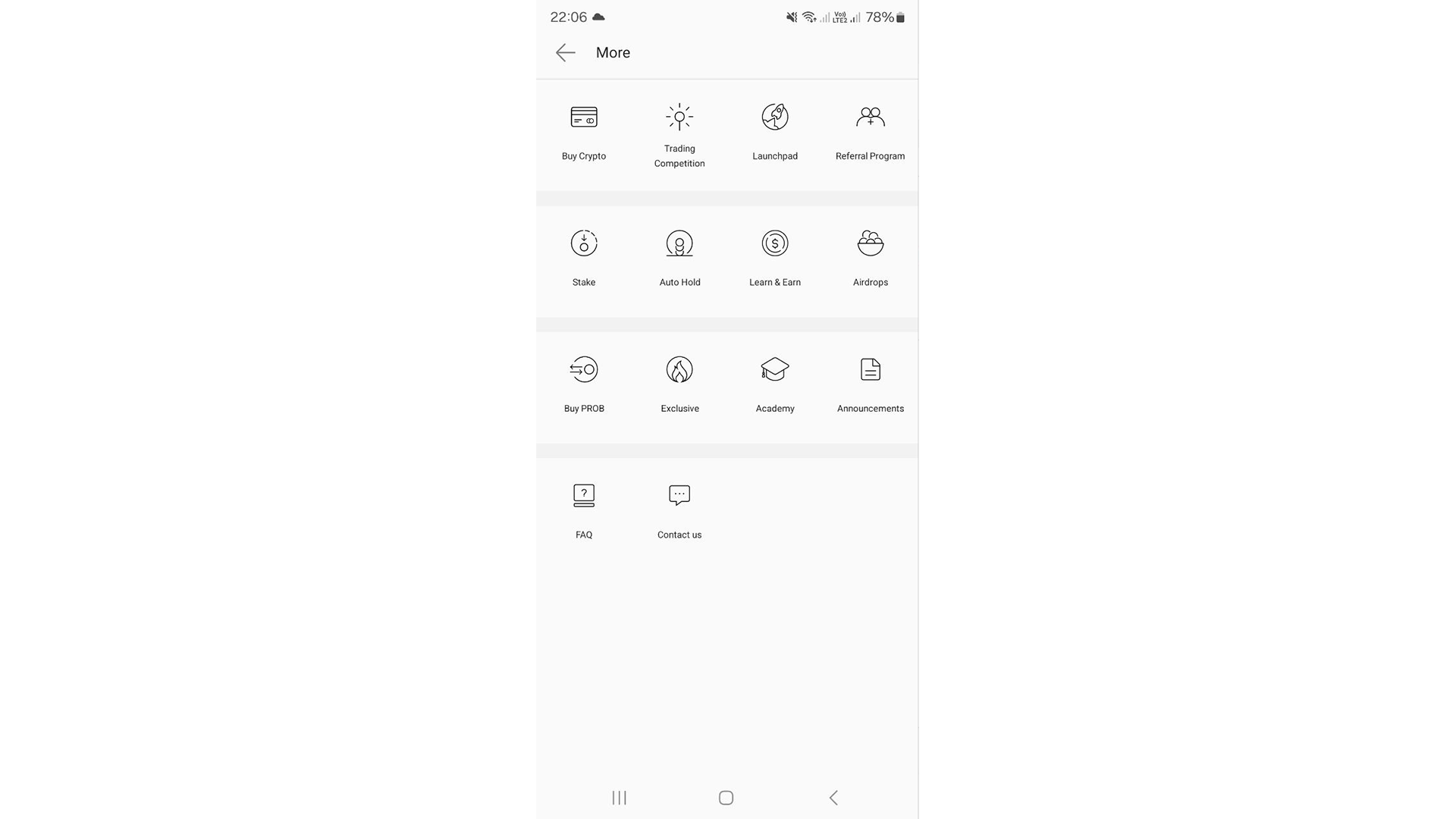Go back using arrow icon

[566, 52]
